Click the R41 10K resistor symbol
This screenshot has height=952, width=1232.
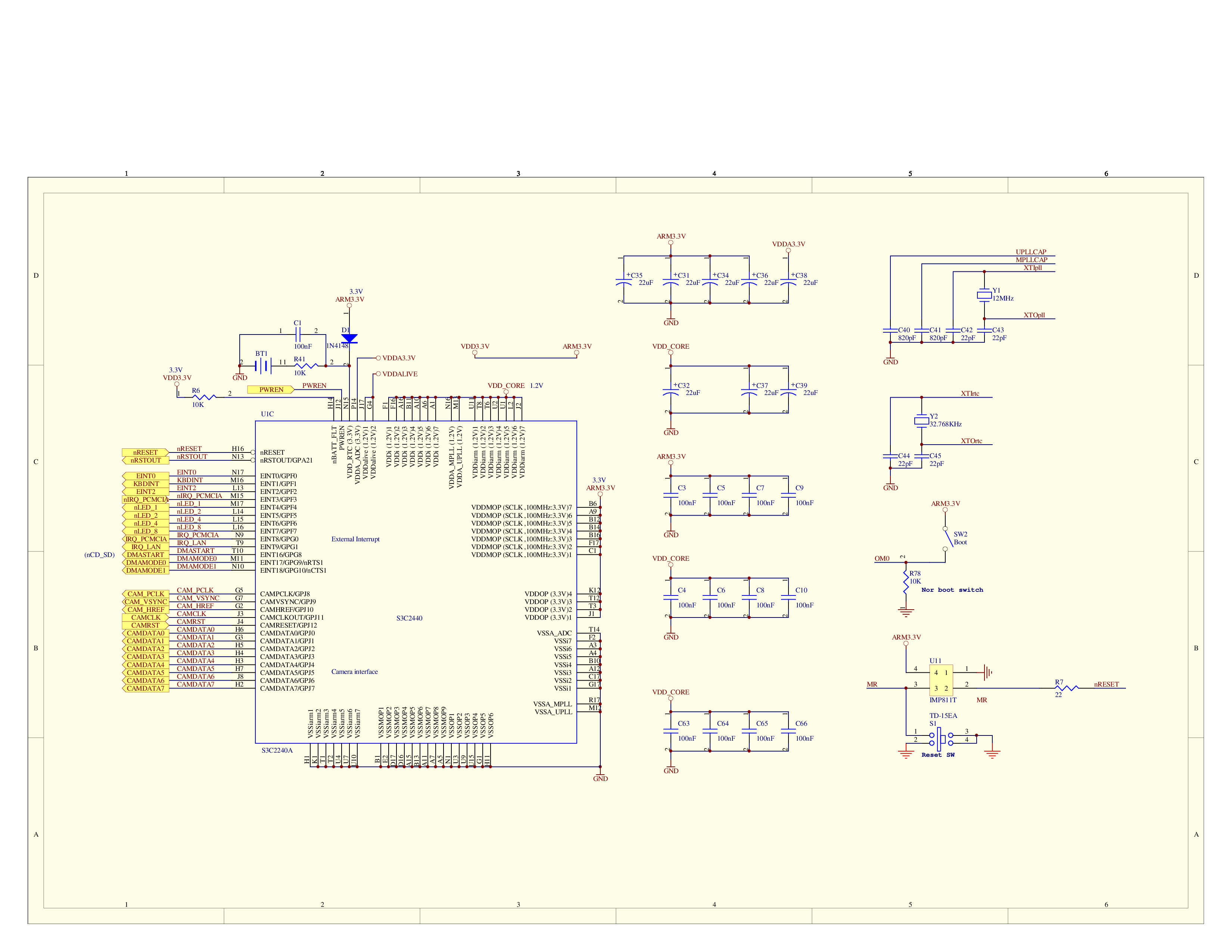[x=306, y=366]
